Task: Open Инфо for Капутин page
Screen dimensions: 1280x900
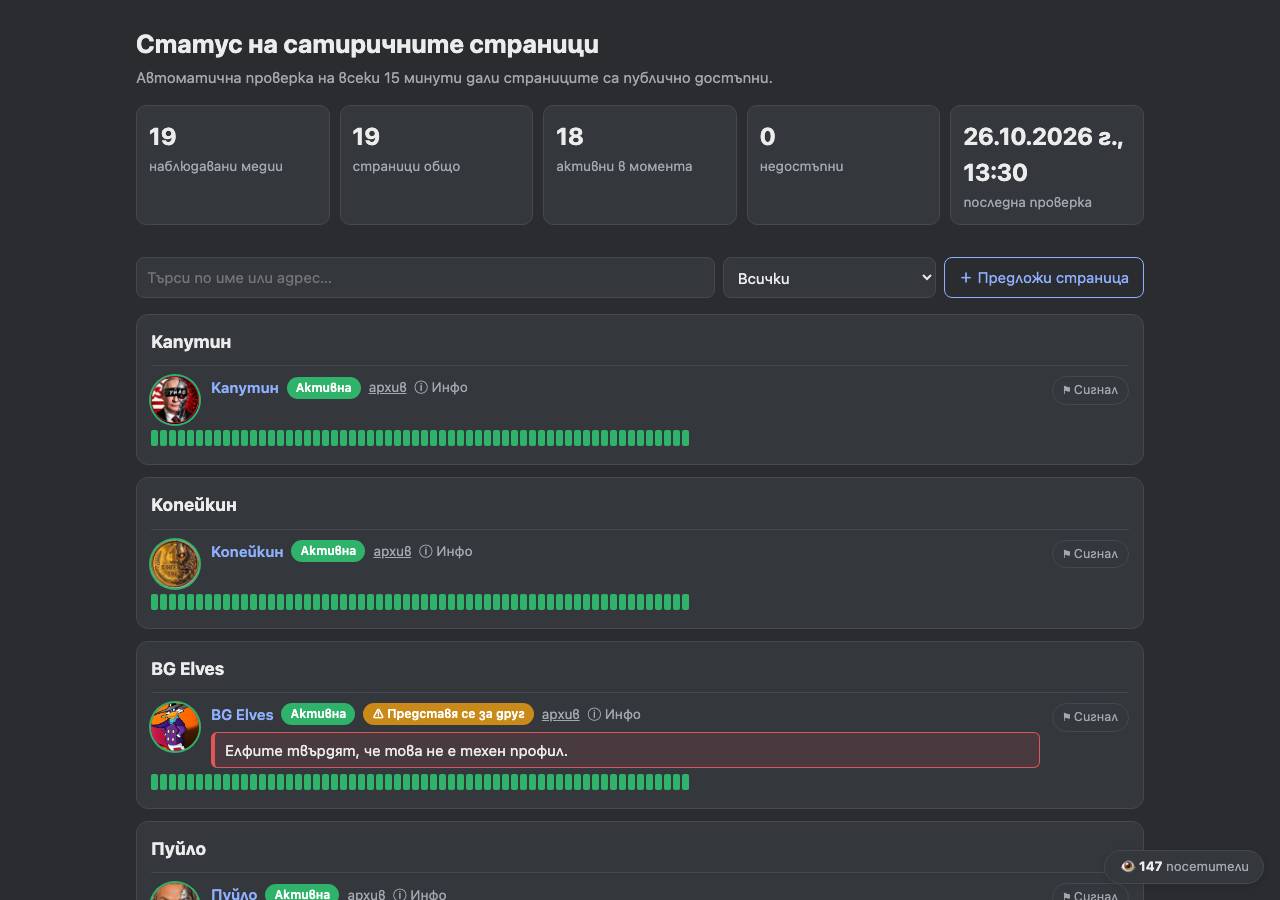Action: (x=441, y=387)
